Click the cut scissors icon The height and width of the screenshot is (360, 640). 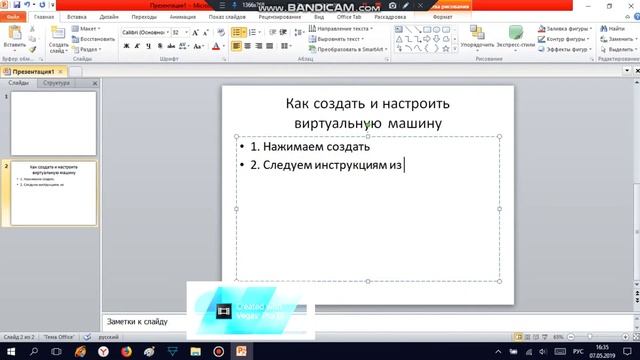pyautogui.click(x=32, y=29)
